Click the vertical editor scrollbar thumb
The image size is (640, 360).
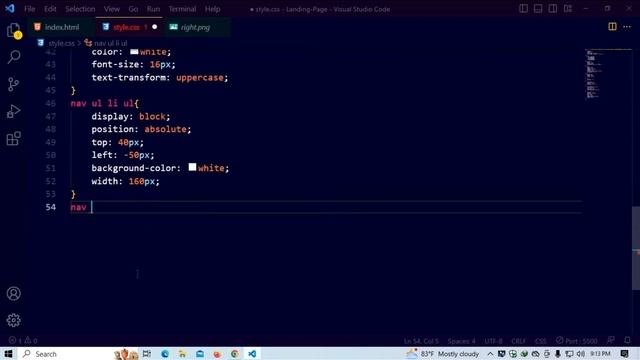(x=636, y=249)
